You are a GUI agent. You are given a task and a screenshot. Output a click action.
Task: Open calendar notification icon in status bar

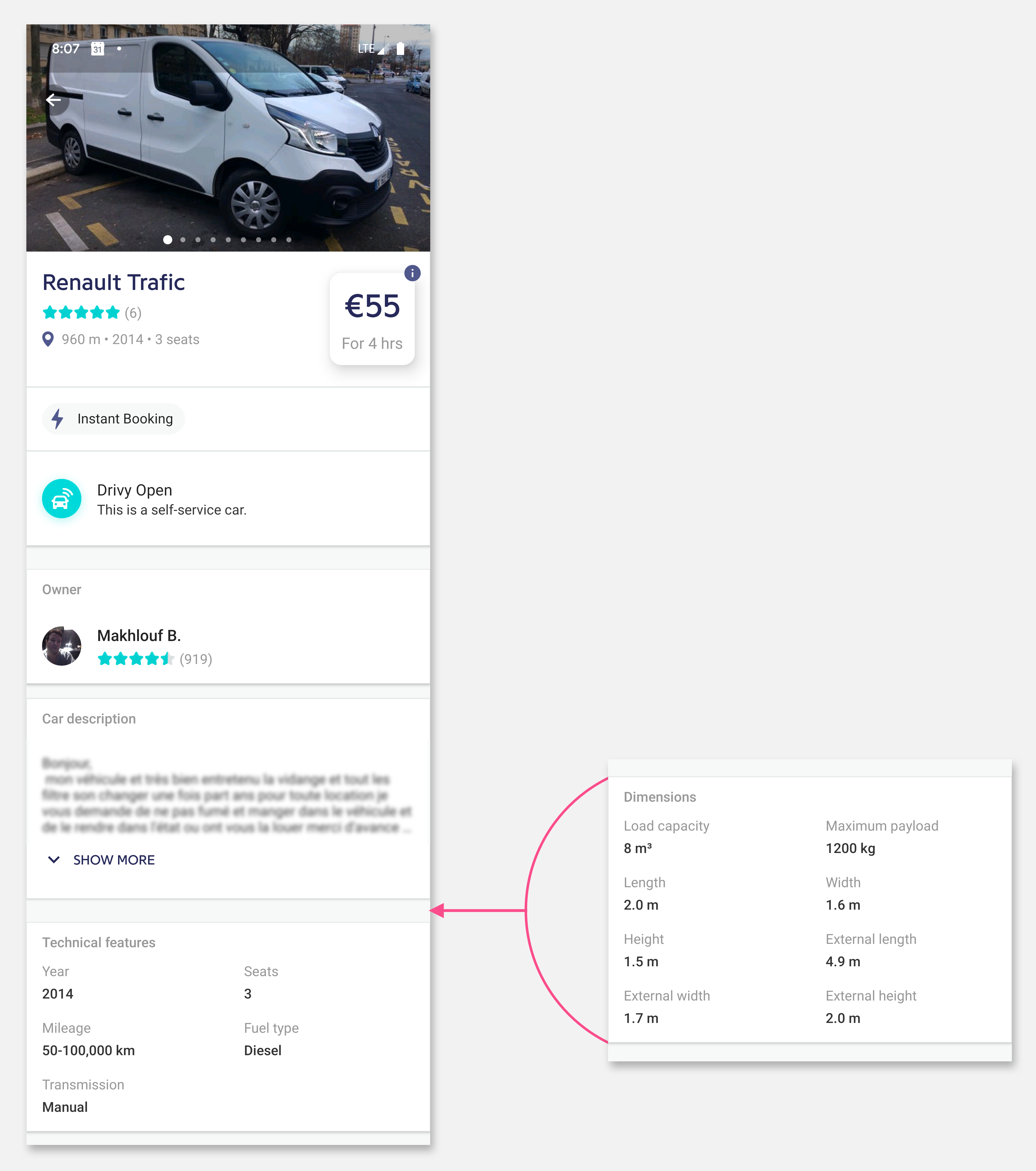98,49
